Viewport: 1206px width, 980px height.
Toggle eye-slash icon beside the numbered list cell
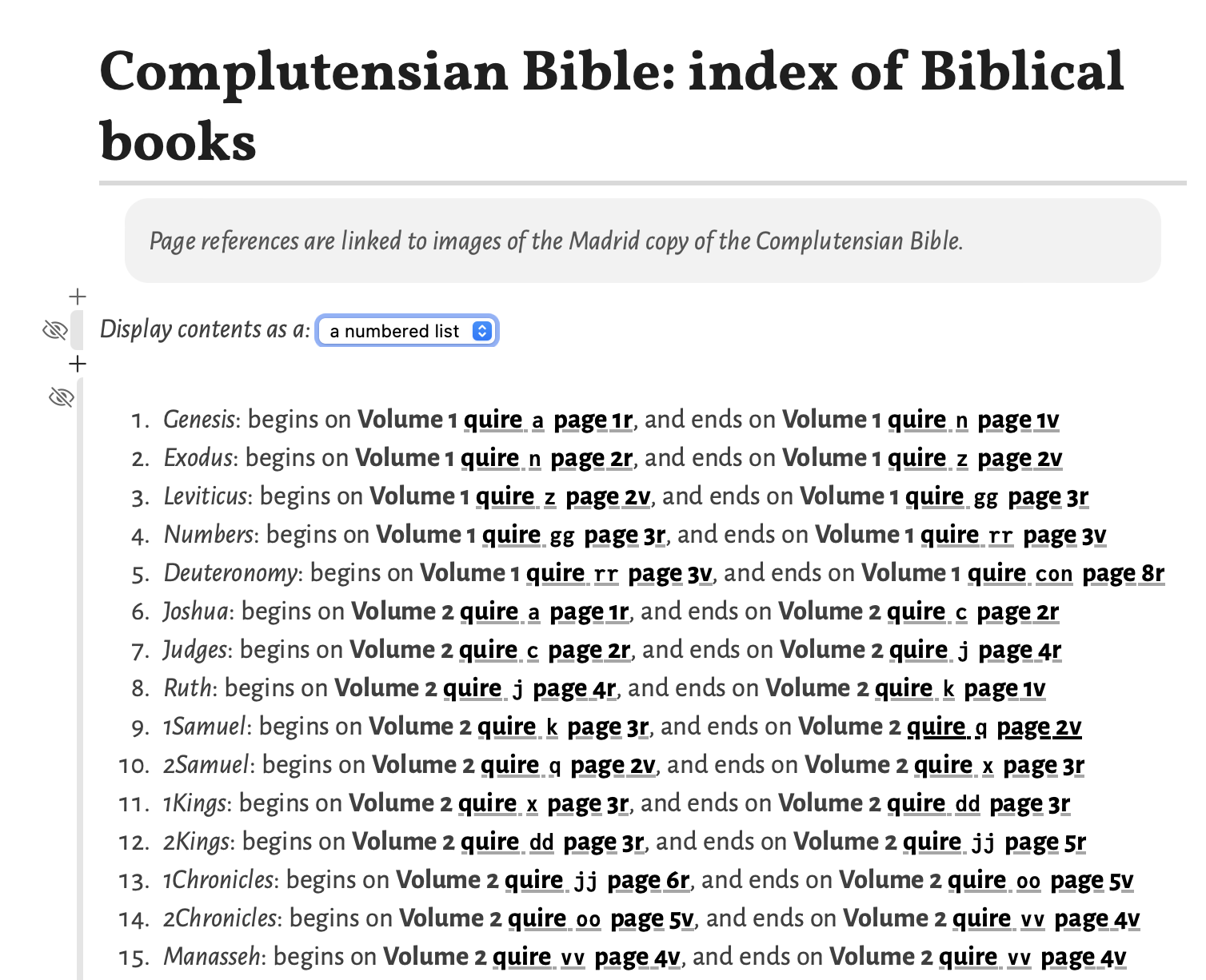click(x=62, y=396)
